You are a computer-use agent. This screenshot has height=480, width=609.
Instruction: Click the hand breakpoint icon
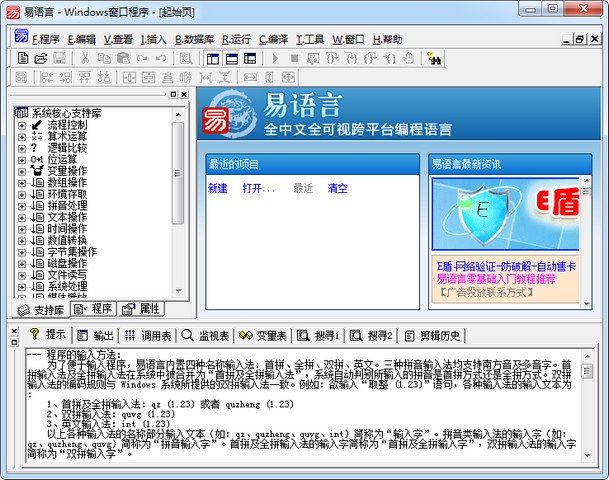tap(408, 58)
